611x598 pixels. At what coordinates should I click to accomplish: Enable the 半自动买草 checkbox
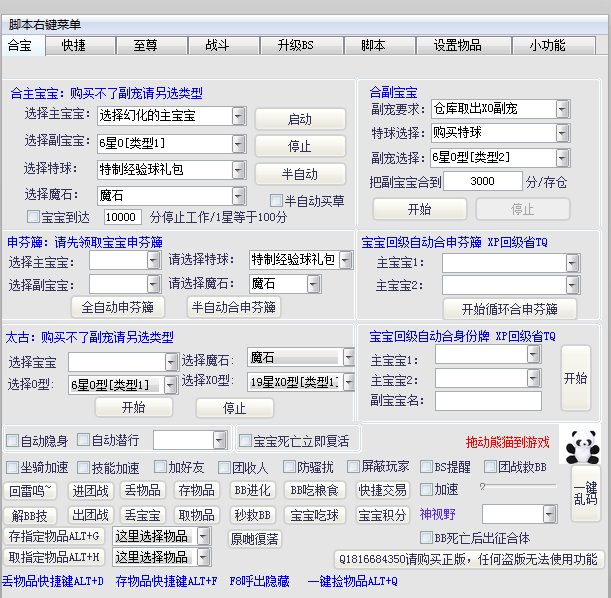pyautogui.click(x=276, y=201)
